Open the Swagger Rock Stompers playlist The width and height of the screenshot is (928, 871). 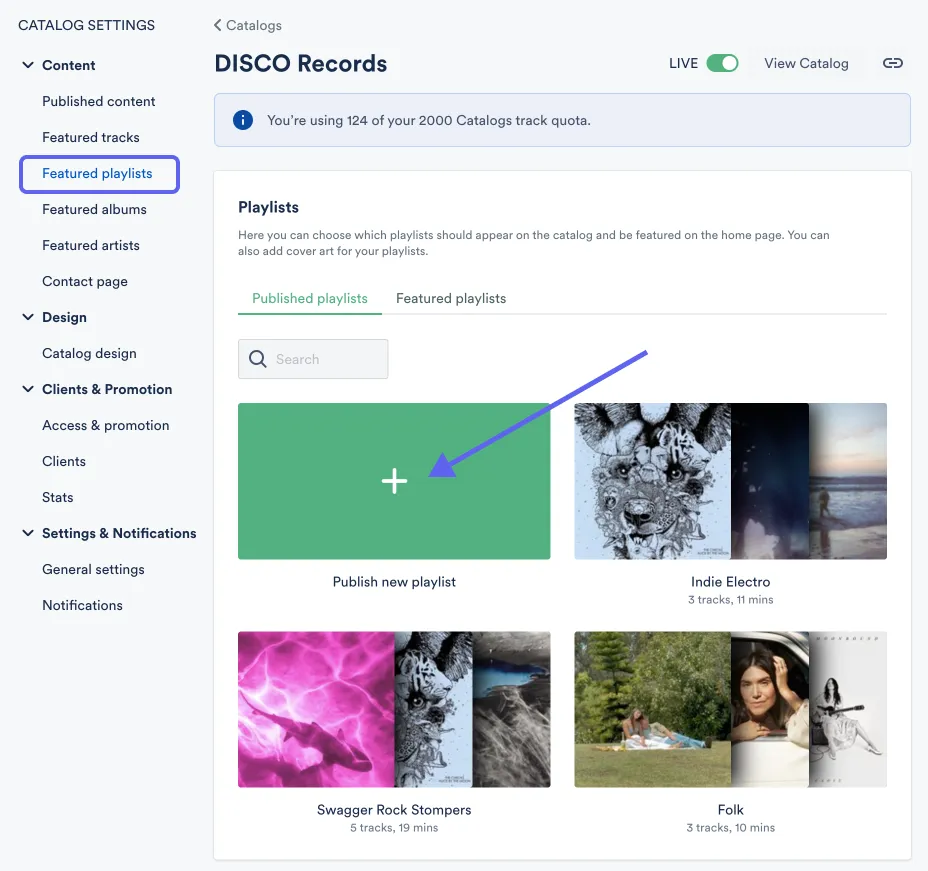point(394,709)
